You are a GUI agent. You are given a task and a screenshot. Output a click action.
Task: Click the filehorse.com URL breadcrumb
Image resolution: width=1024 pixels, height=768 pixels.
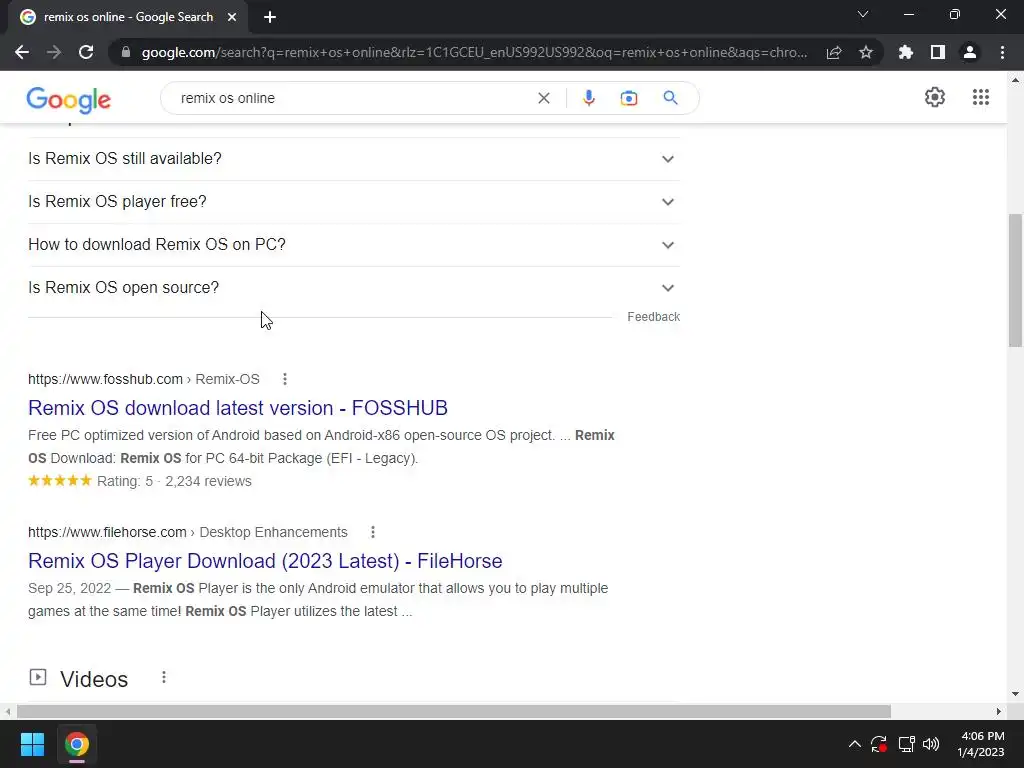pos(187,532)
